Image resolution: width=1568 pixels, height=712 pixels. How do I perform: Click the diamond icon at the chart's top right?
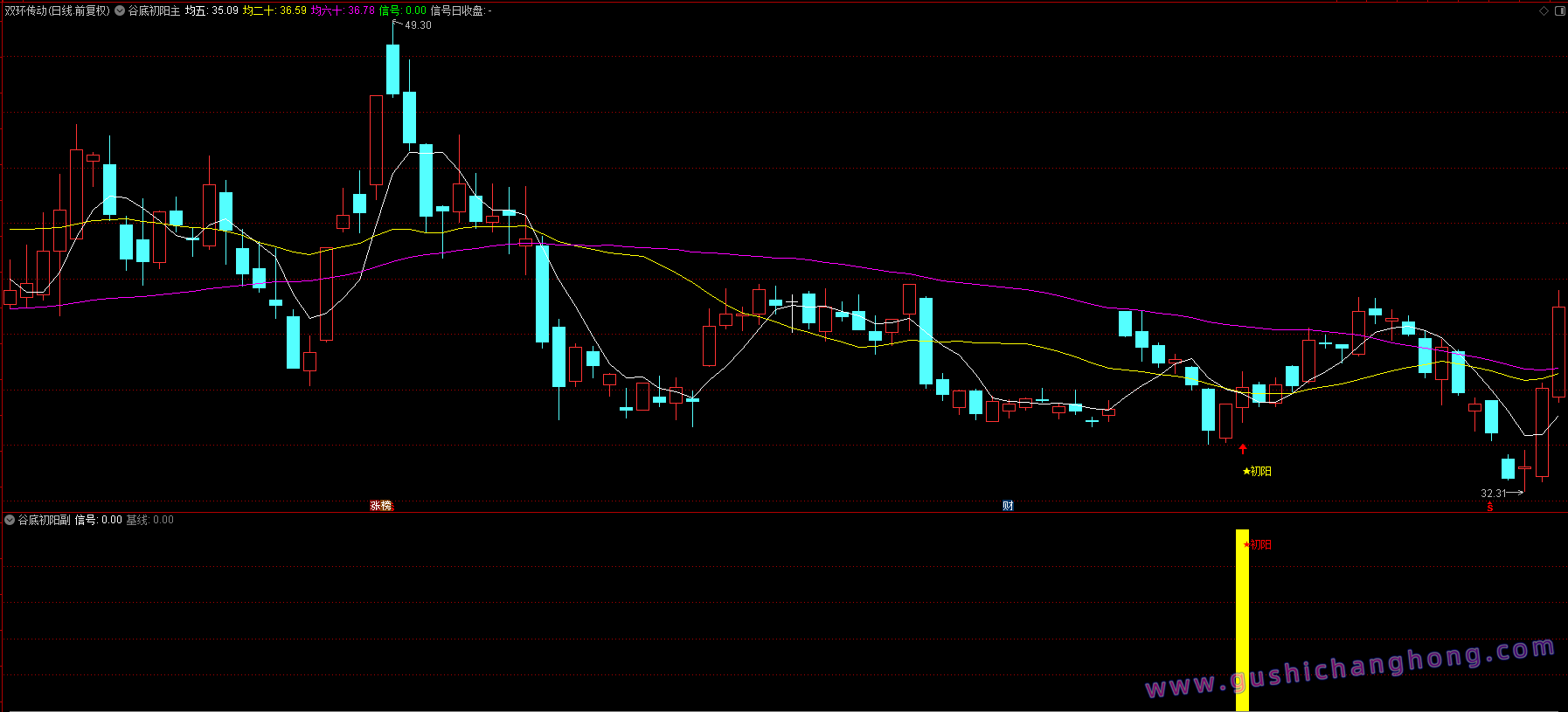(1544, 11)
